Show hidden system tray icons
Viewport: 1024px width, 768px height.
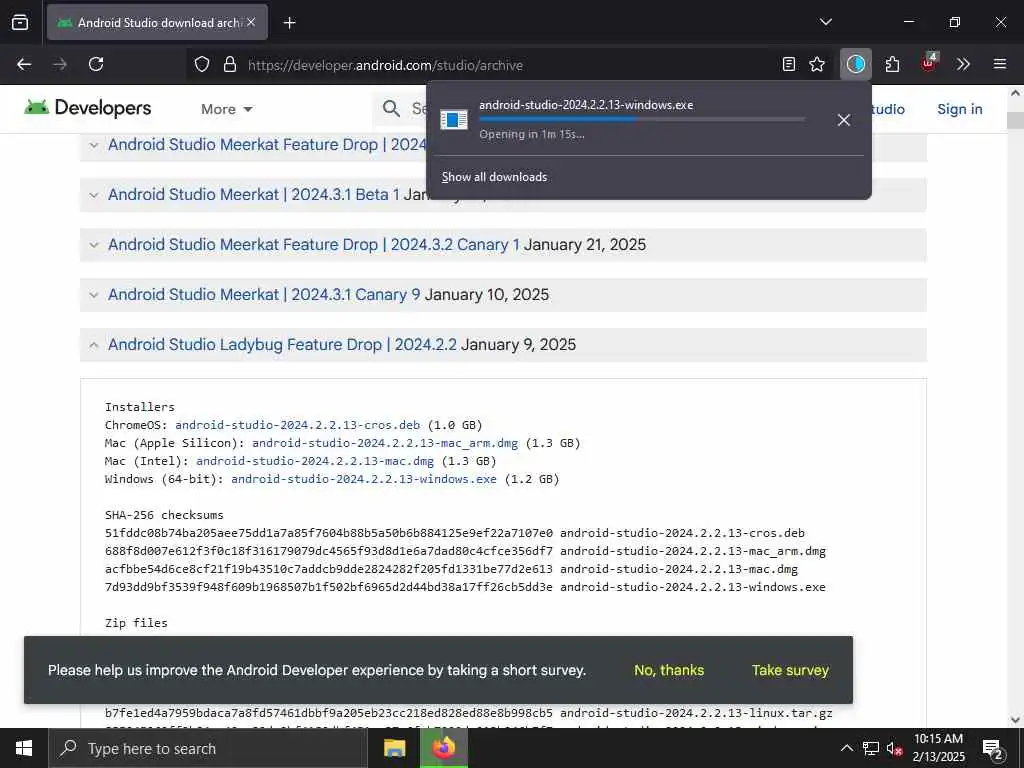[x=846, y=748]
